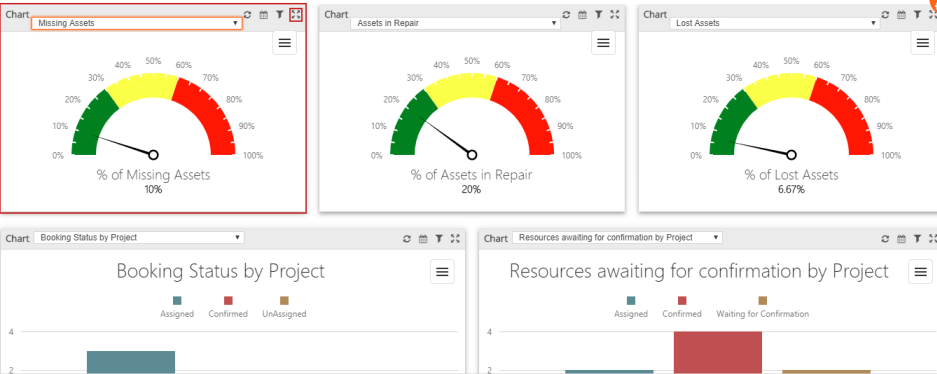Toggle Confirmed series in Resources awaiting legend
Viewport: 937px width, 374px height.
coord(682,307)
